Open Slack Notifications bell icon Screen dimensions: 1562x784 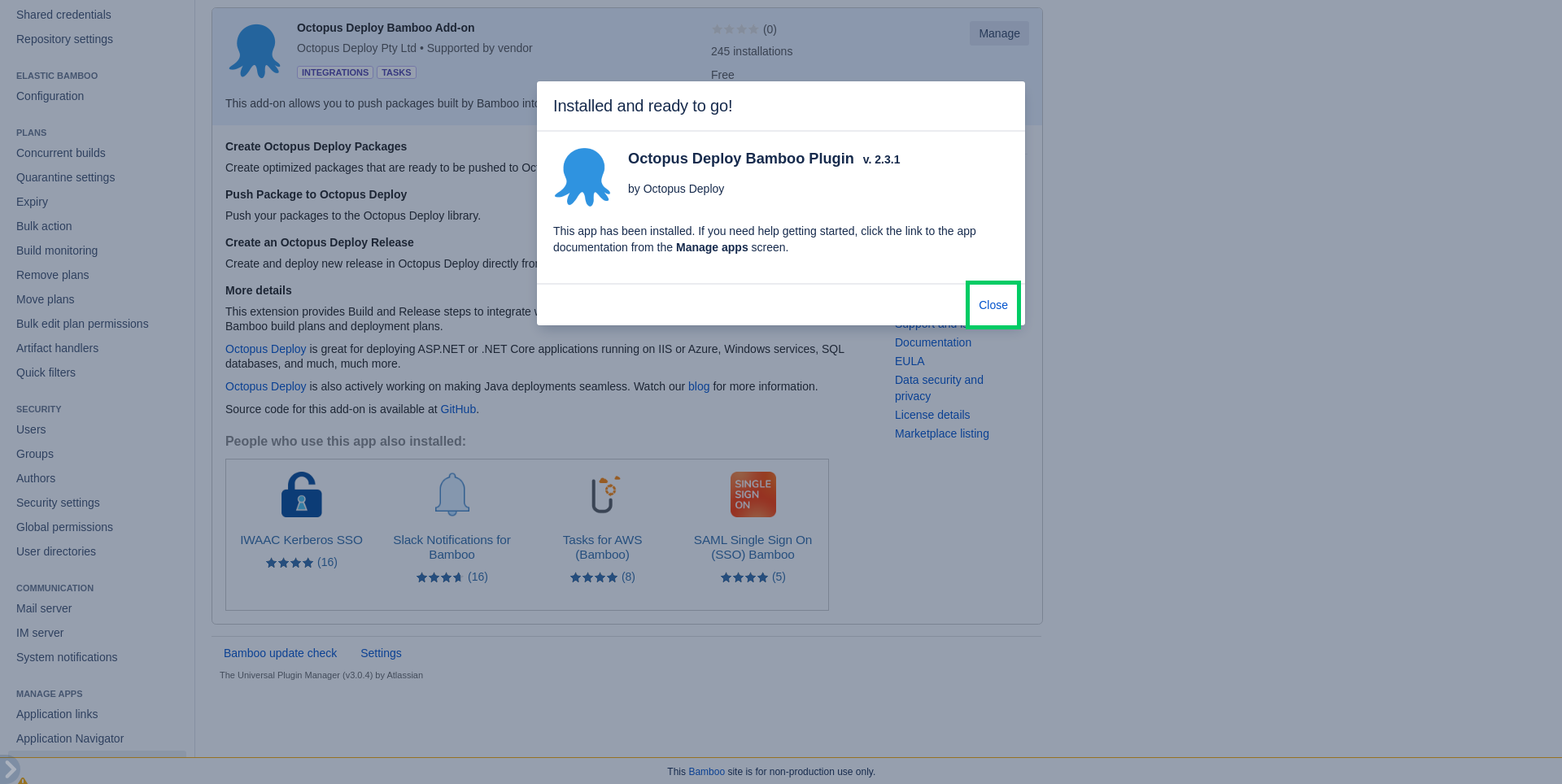point(452,494)
